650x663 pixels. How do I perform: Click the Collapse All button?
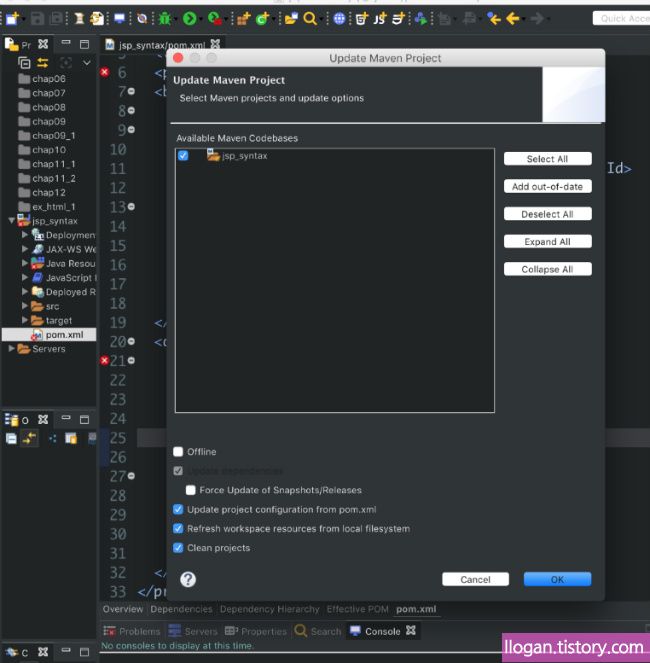pyautogui.click(x=547, y=269)
